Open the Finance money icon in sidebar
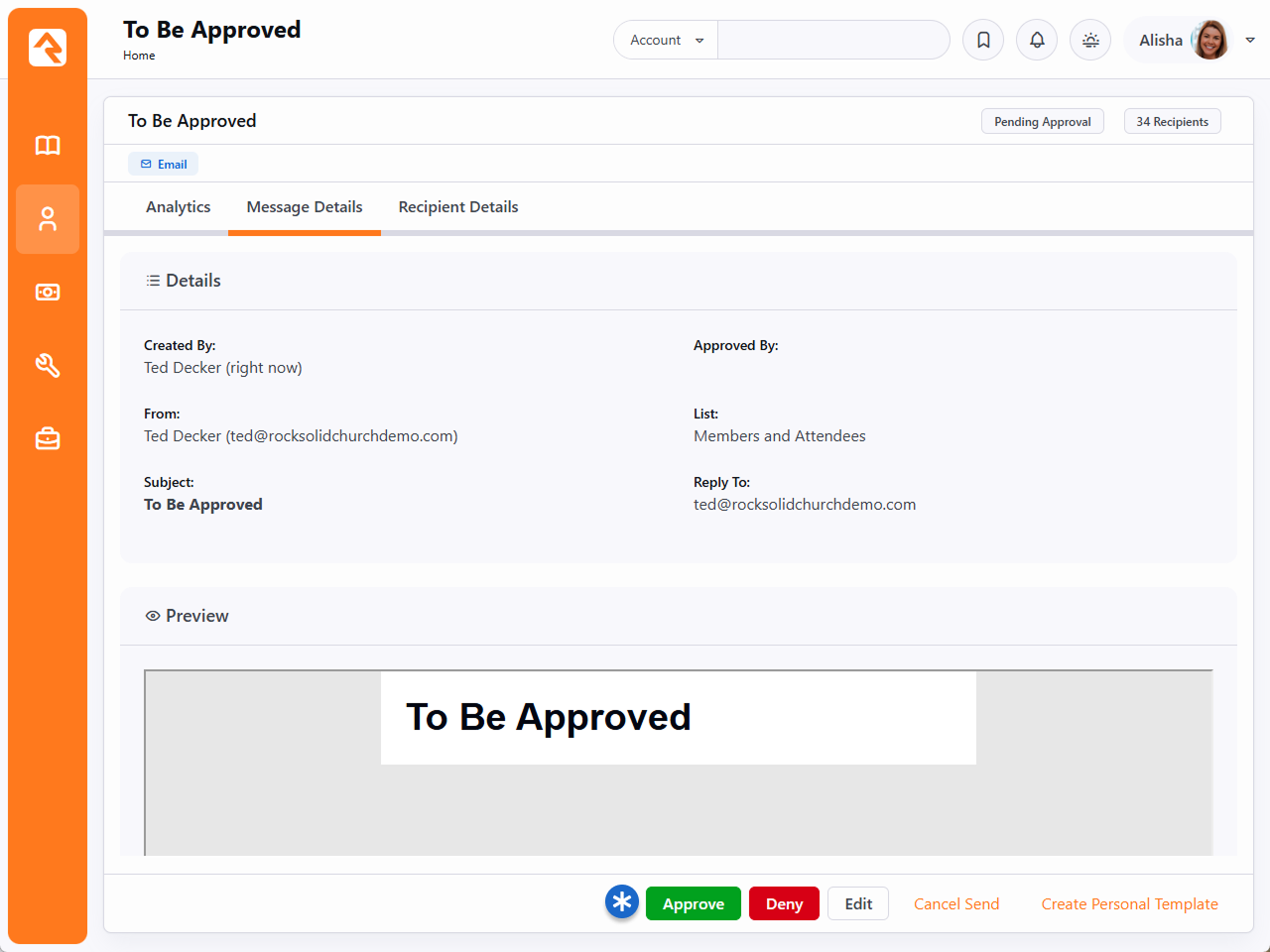Viewport: 1270px width, 952px height. click(x=48, y=293)
